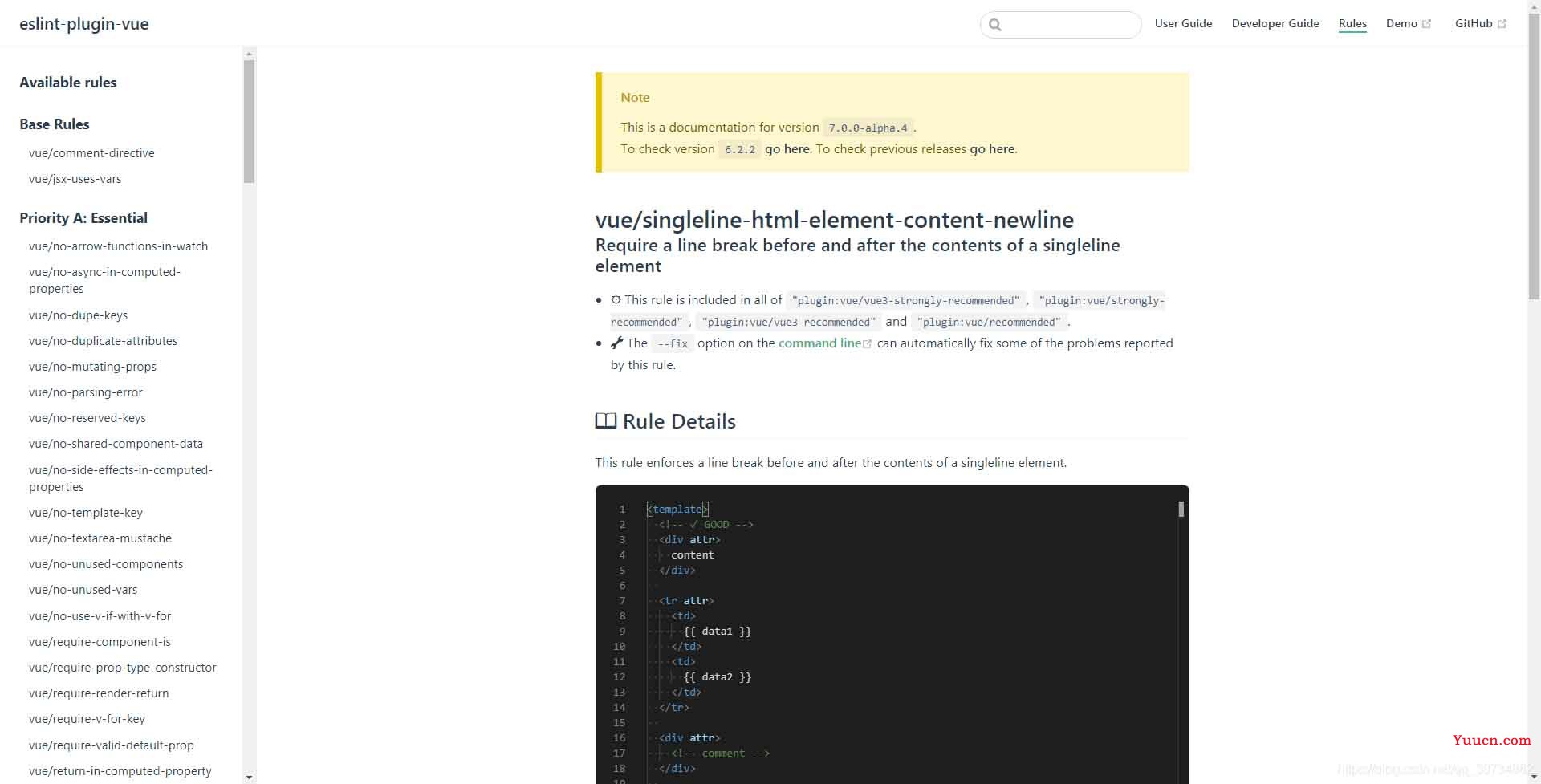Open vue/no-mutating-props rule
The image size is (1541, 784).
tap(92, 366)
